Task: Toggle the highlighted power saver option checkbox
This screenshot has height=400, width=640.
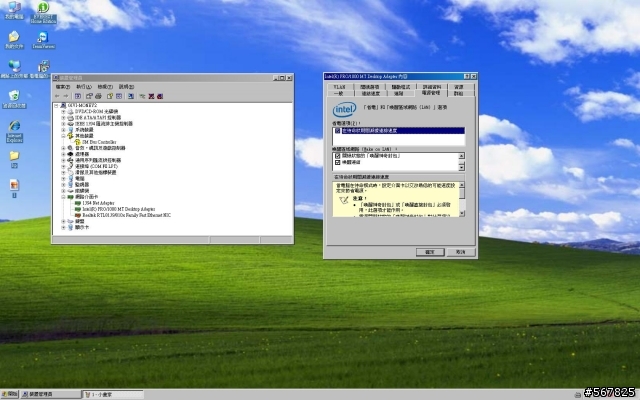Action: point(338,131)
